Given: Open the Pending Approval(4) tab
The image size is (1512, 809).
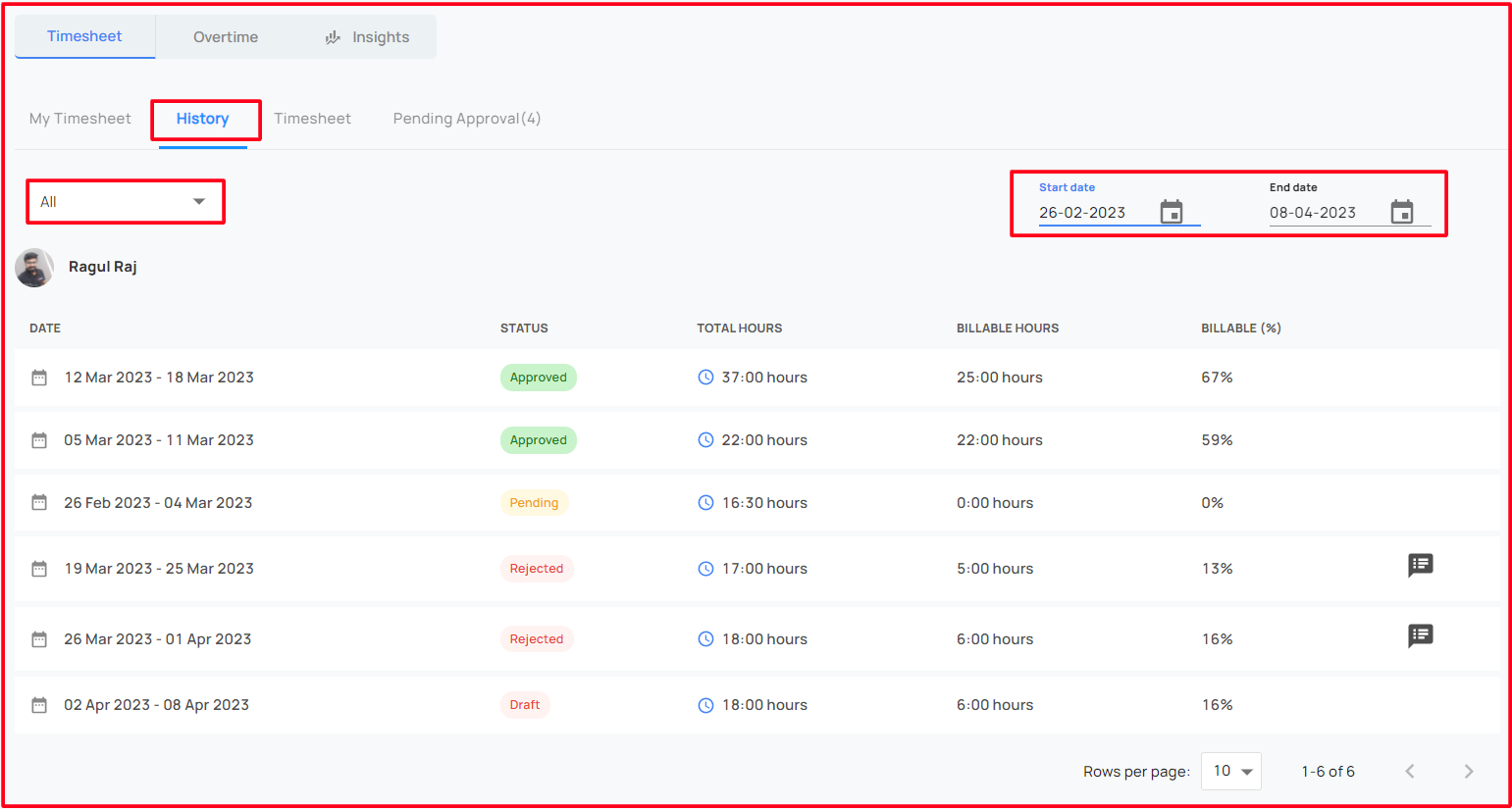Looking at the screenshot, I should click(467, 119).
